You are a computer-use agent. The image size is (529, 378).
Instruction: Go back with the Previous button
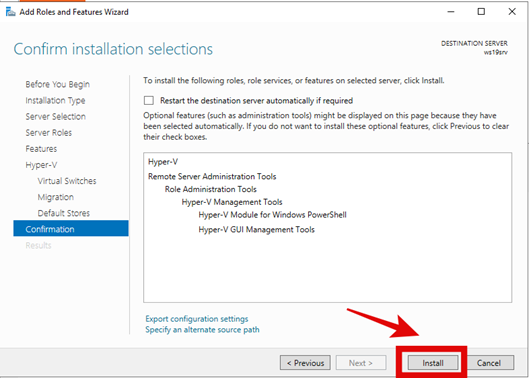point(305,363)
